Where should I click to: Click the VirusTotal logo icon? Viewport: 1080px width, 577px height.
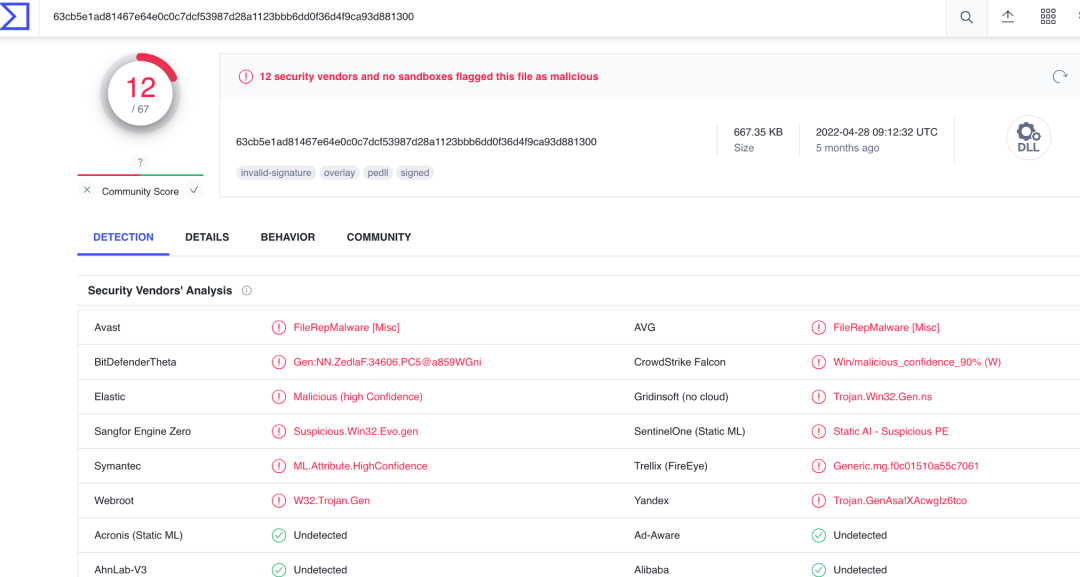click(14, 17)
